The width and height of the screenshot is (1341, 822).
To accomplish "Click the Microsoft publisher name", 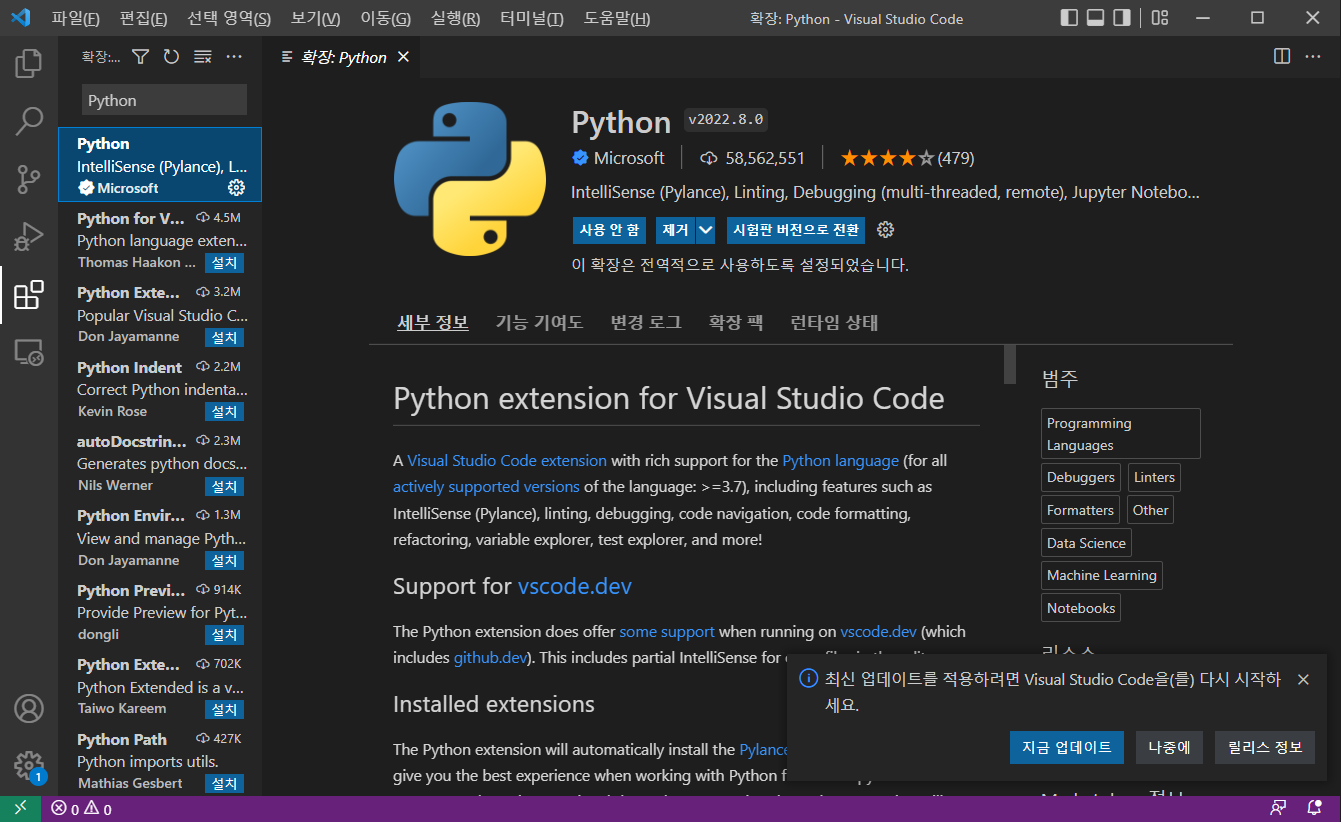I will [629, 158].
